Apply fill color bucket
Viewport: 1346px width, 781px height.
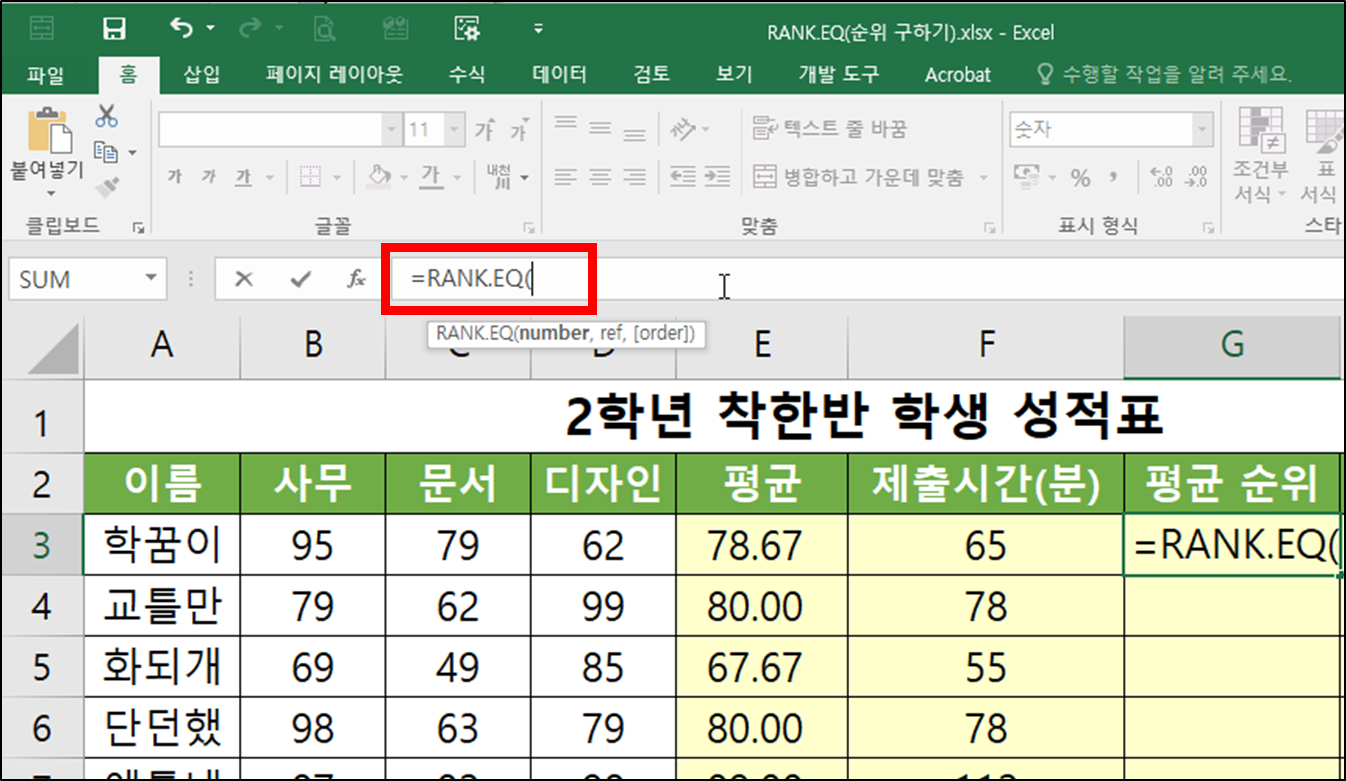(379, 177)
